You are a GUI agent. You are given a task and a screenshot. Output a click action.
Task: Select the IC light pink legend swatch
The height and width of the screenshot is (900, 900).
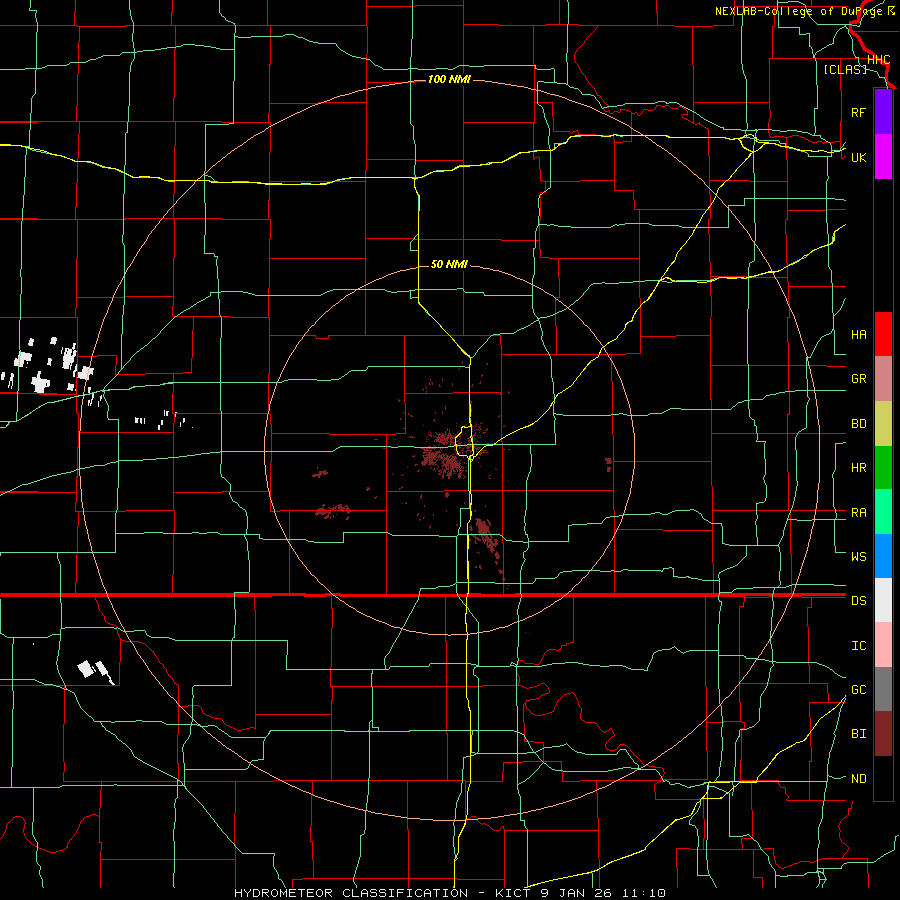click(883, 645)
